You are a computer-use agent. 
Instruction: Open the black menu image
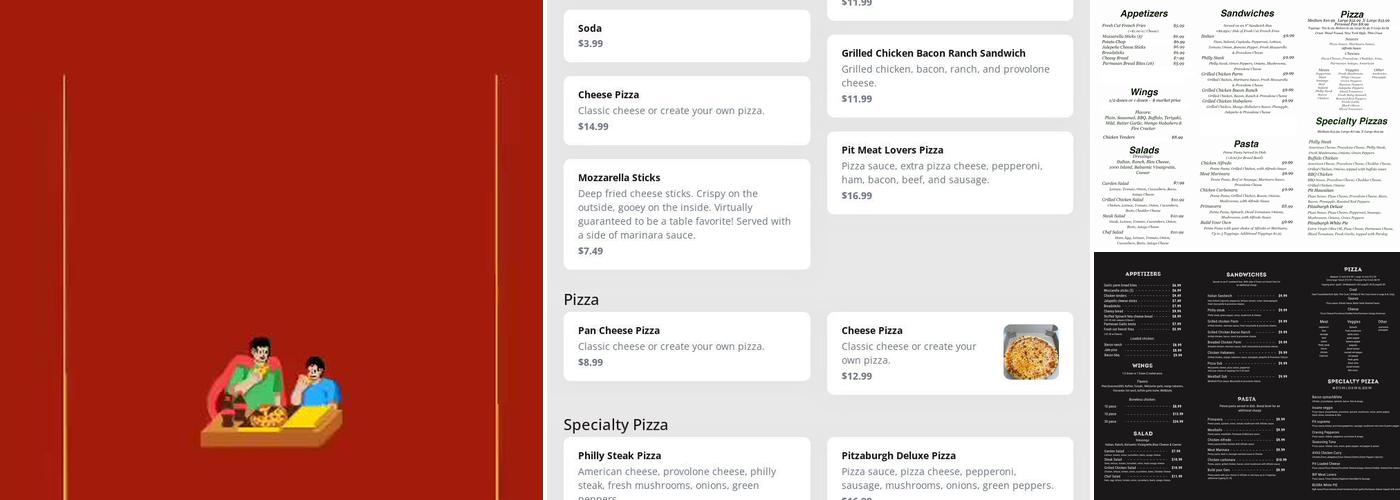tap(1246, 376)
